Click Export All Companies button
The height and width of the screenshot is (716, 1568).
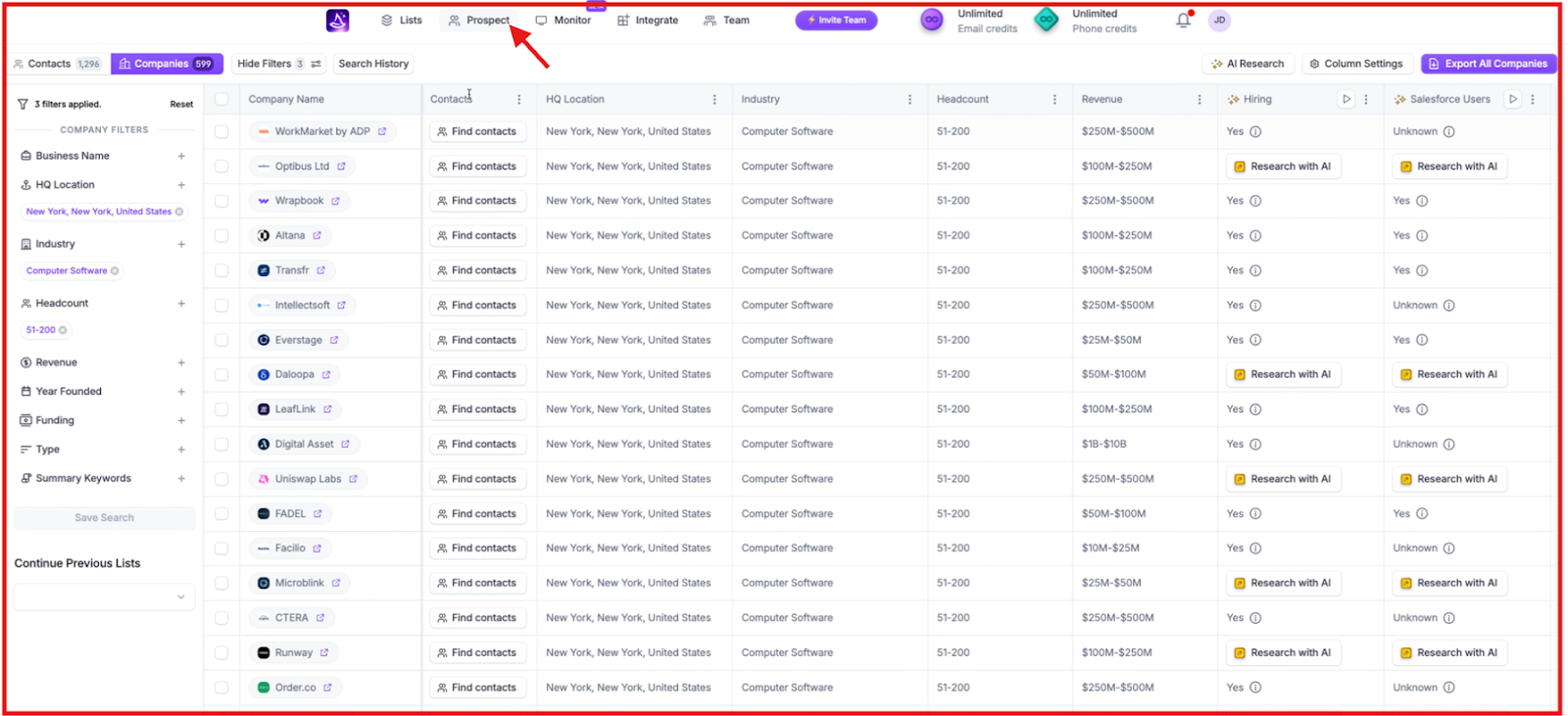tap(1489, 64)
